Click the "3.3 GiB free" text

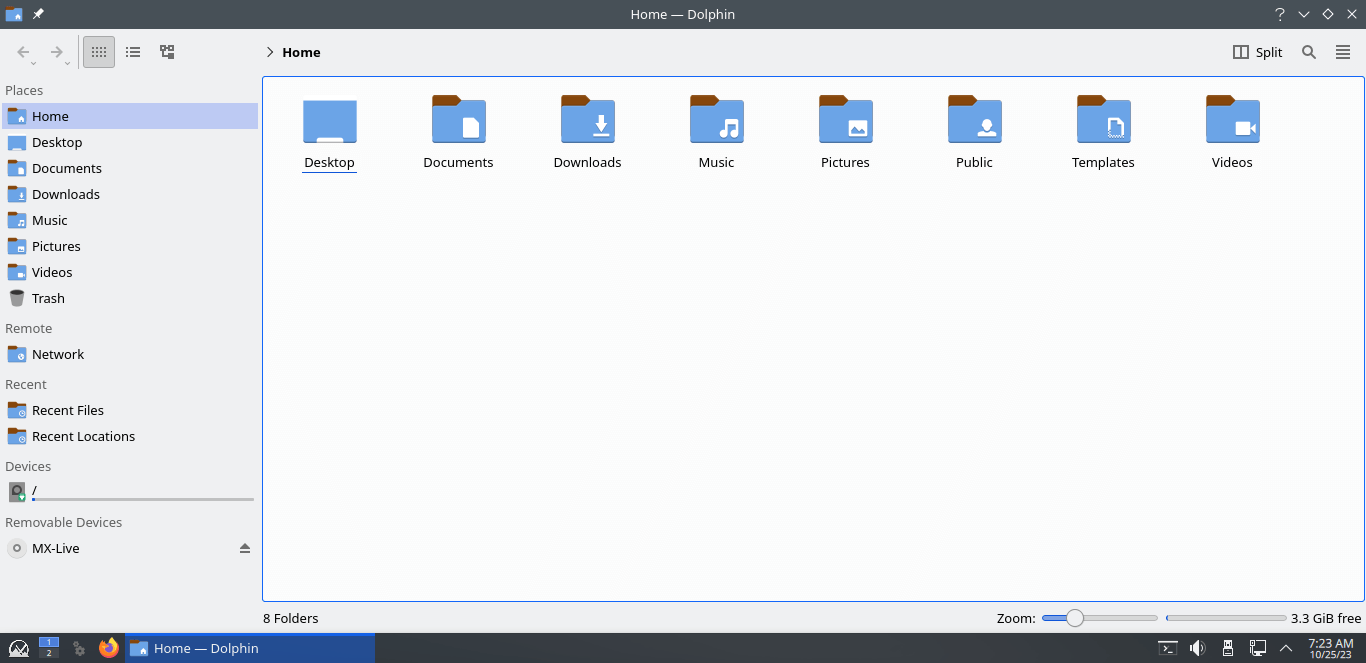pos(1326,618)
